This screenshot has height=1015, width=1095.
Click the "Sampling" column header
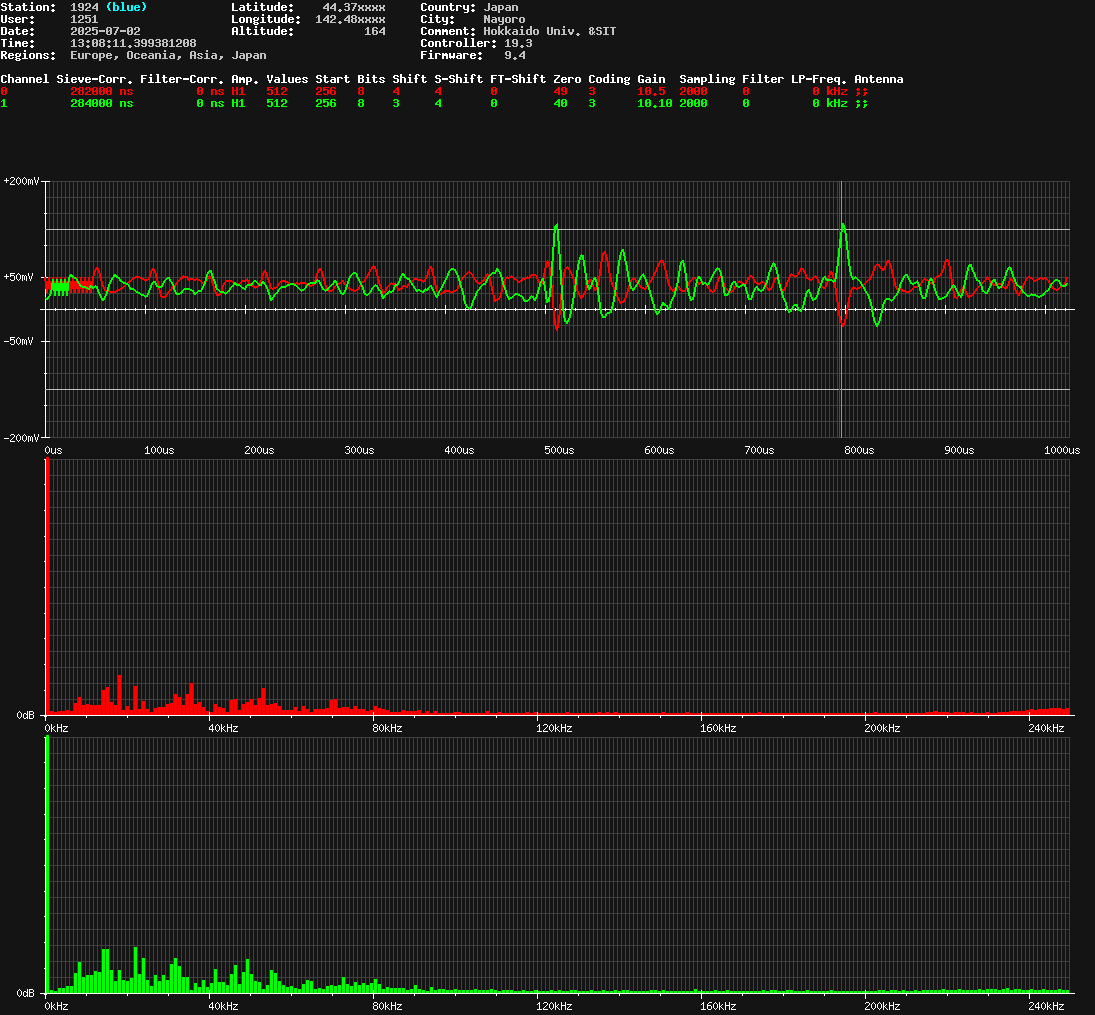click(707, 79)
